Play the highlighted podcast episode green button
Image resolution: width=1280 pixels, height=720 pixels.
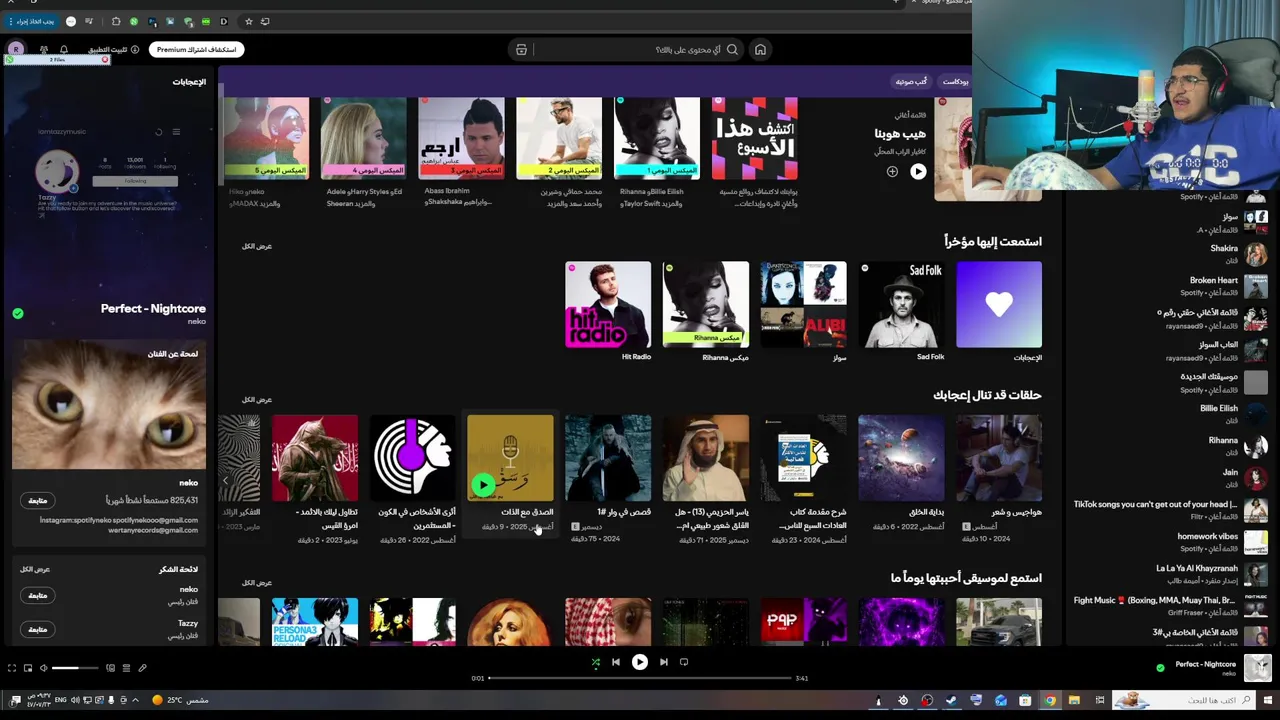[484, 485]
